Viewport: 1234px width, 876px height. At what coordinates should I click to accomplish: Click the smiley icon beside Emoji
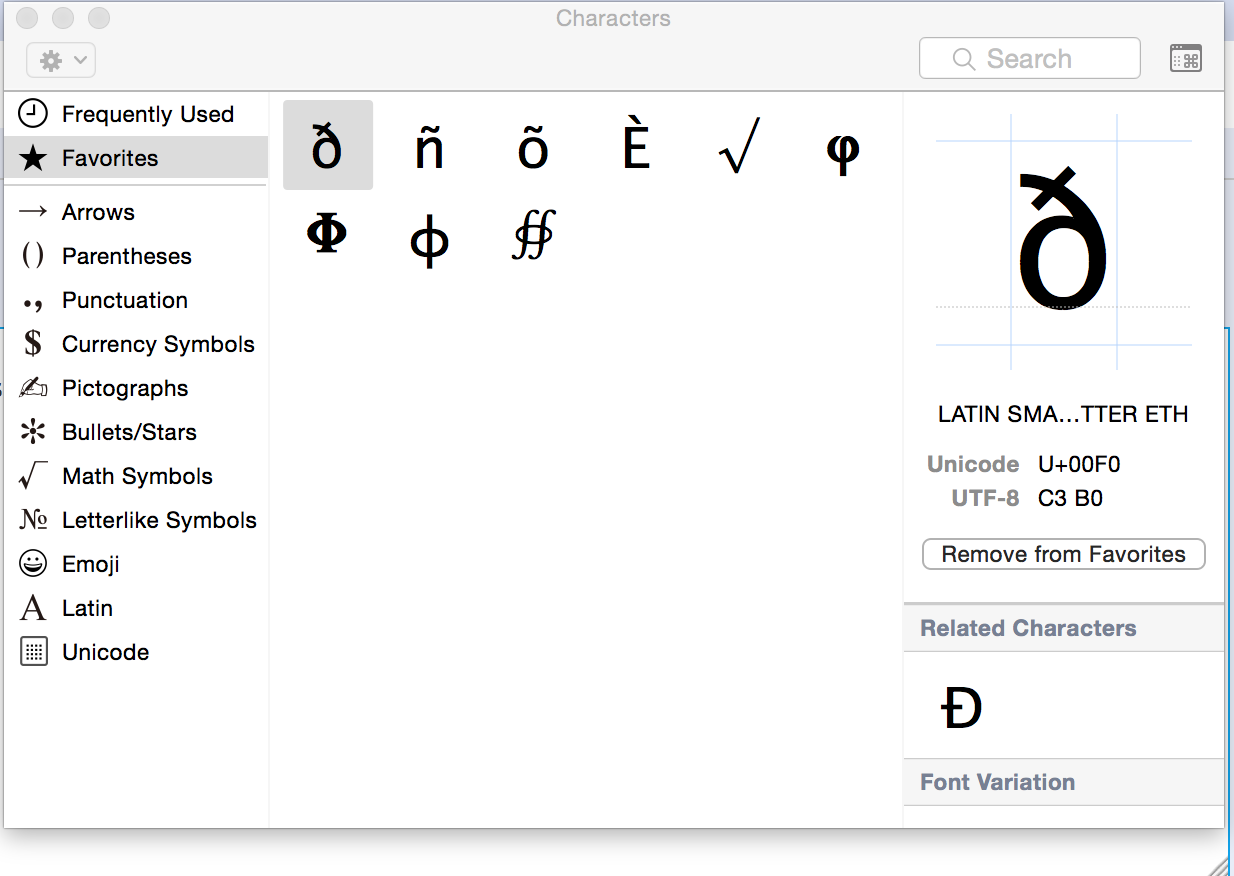pyautogui.click(x=33, y=564)
